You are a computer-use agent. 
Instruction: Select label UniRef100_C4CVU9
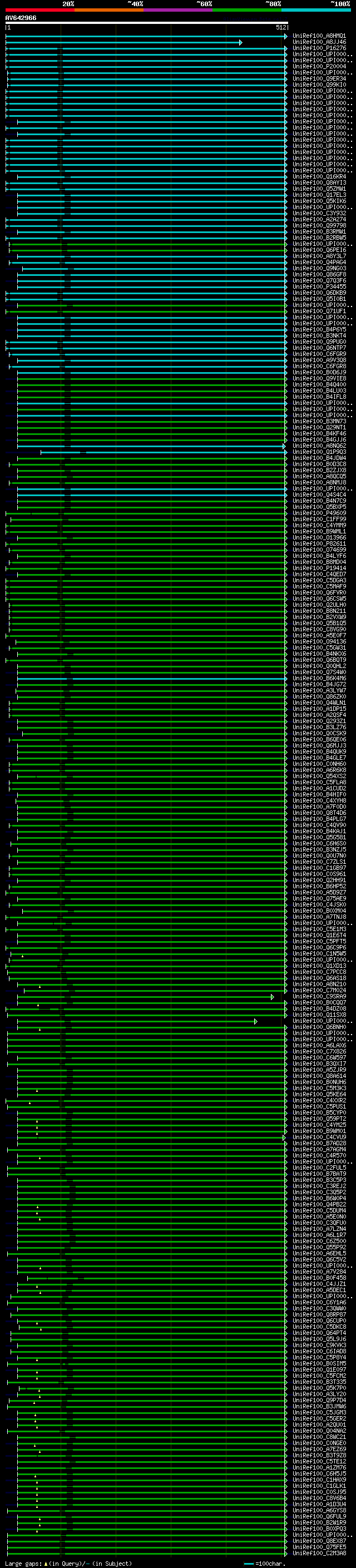tap(319, 1137)
